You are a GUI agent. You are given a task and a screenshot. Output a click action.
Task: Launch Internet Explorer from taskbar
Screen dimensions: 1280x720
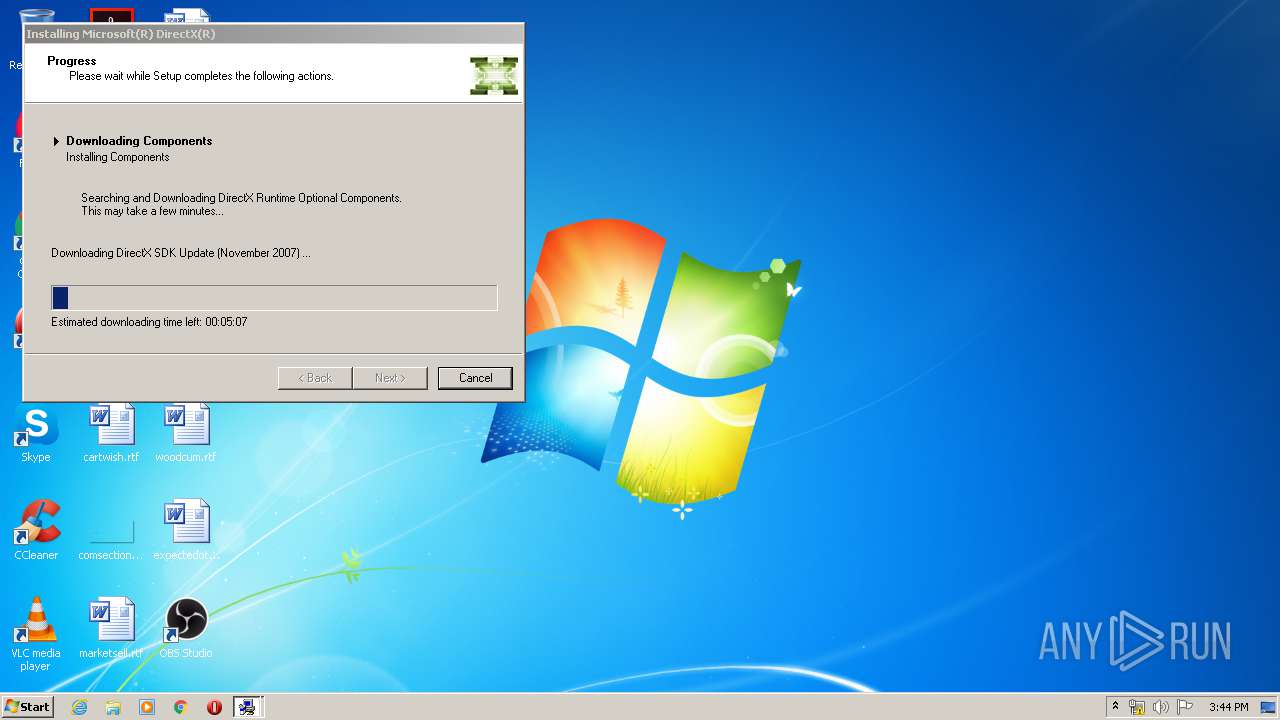point(79,707)
